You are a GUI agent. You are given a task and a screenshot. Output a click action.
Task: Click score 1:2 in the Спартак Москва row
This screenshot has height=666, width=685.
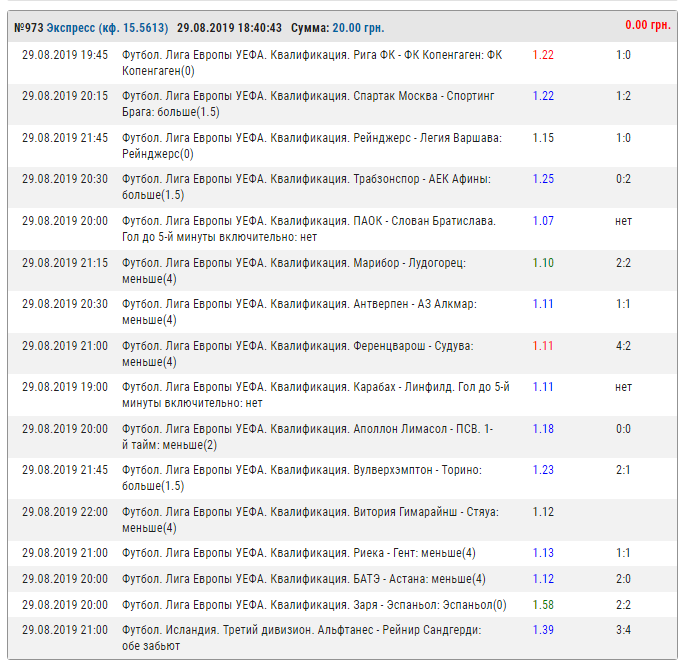coord(623,96)
